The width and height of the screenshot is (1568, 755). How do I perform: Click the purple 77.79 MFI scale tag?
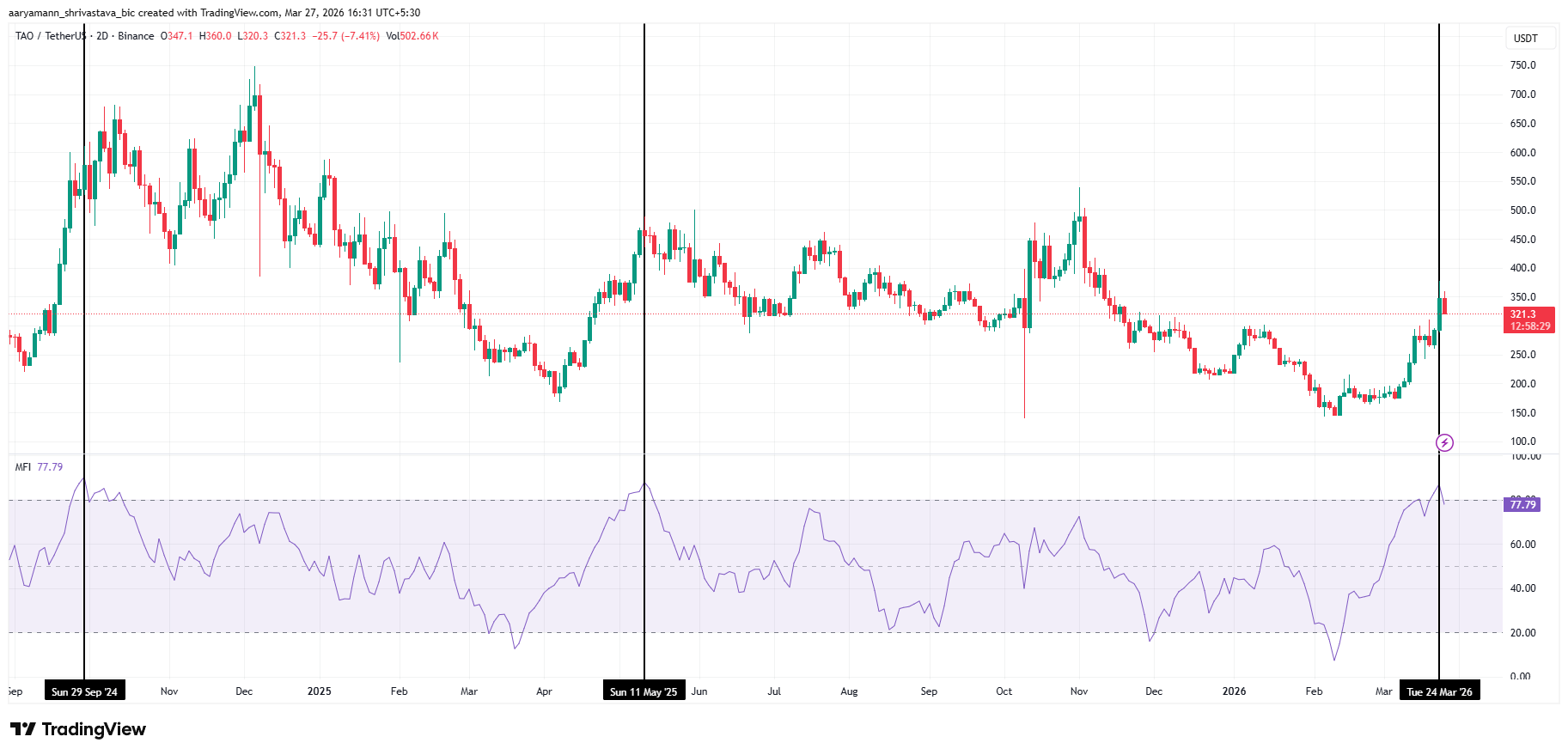click(1522, 505)
